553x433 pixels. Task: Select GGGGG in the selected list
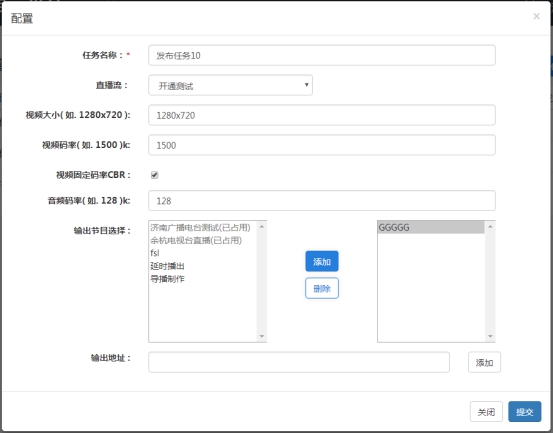[431, 227]
